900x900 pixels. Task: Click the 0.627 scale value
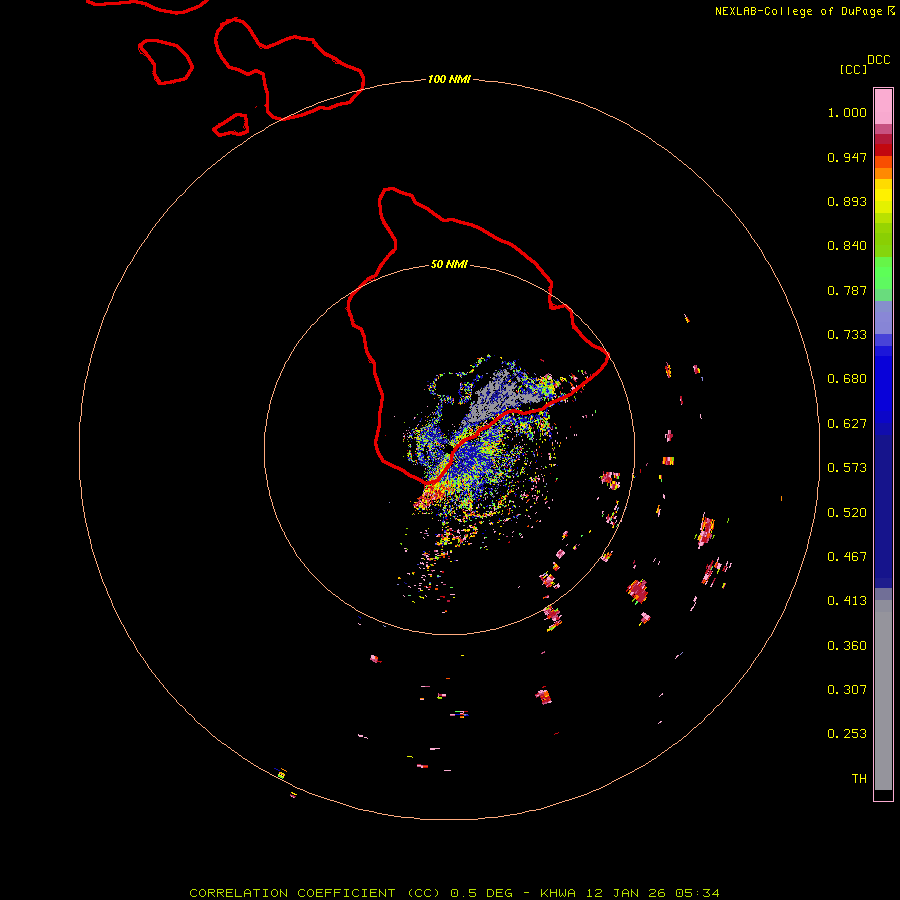847,424
